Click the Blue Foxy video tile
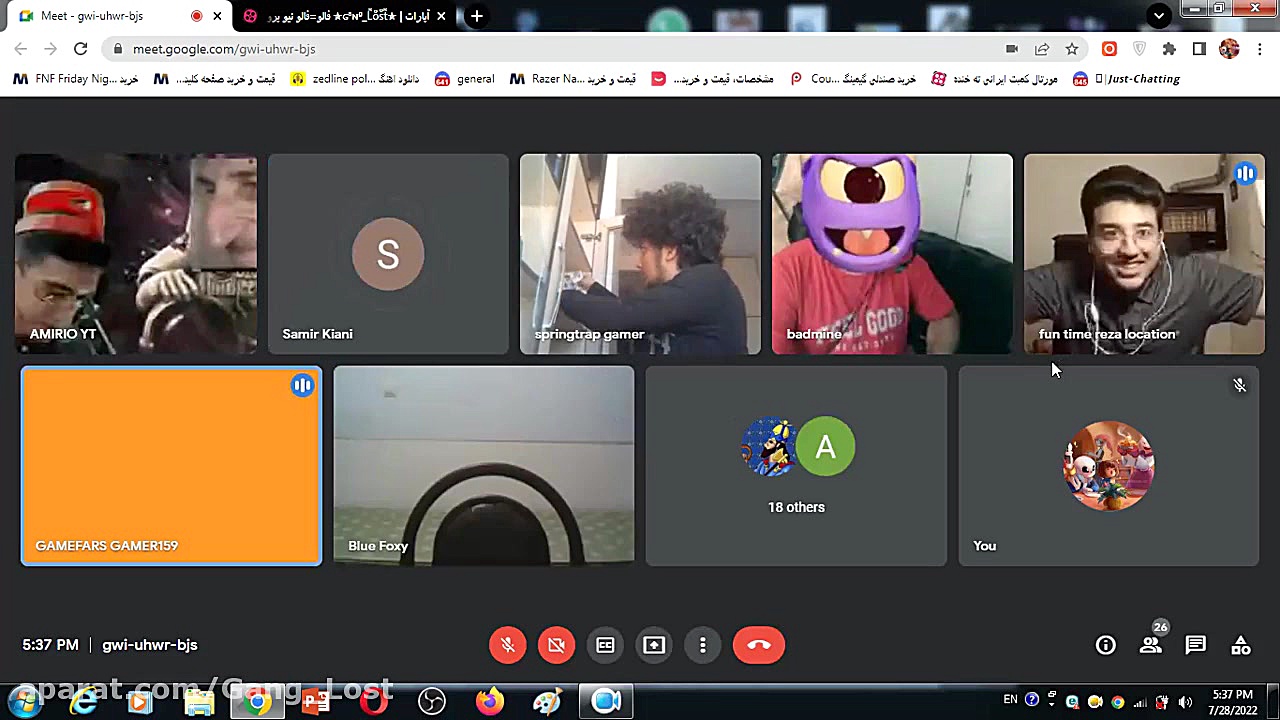This screenshot has width=1280, height=720. pyautogui.click(x=484, y=466)
